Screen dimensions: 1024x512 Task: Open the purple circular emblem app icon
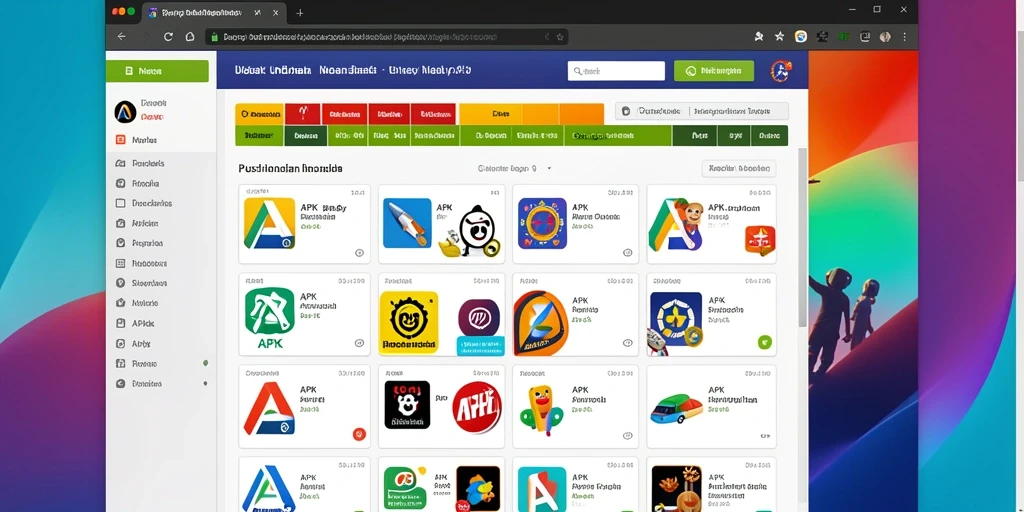tap(542, 224)
